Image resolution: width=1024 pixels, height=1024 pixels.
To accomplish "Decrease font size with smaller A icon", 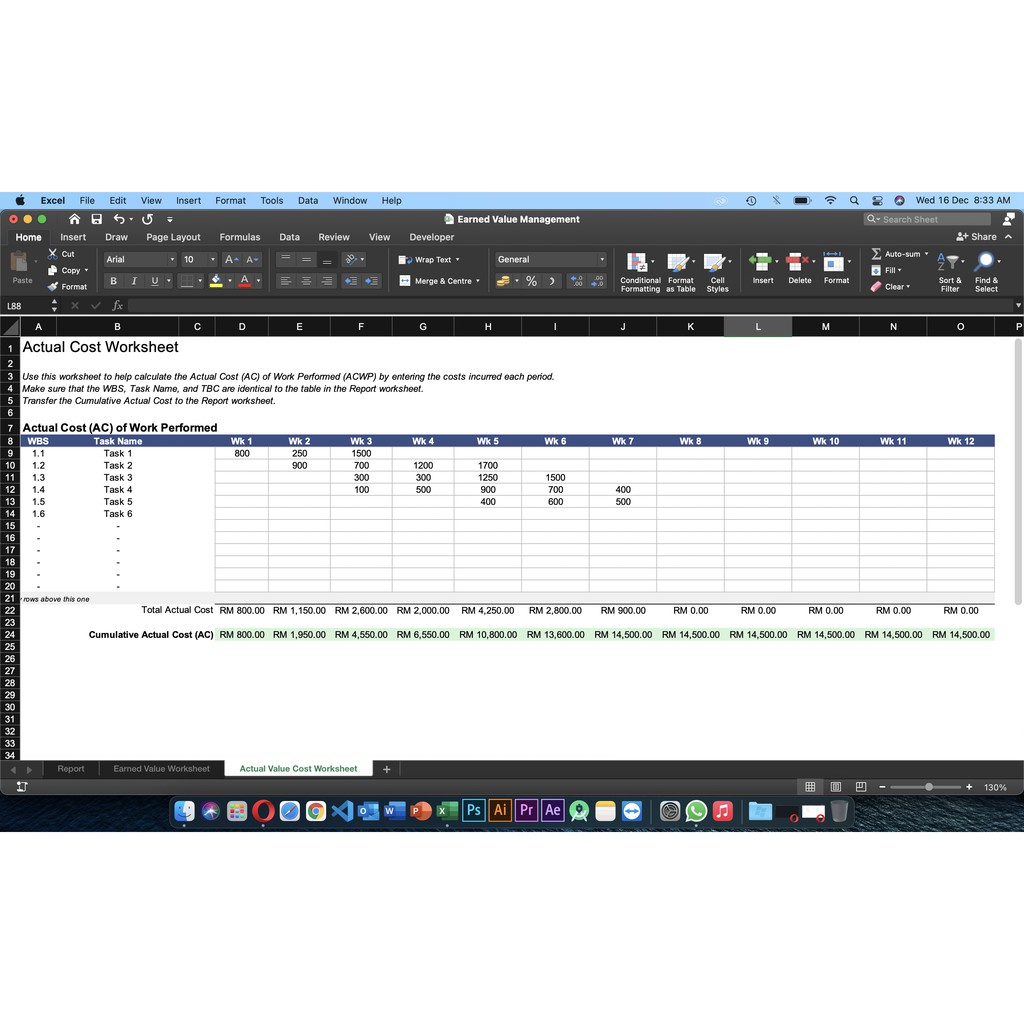I will pos(252,259).
